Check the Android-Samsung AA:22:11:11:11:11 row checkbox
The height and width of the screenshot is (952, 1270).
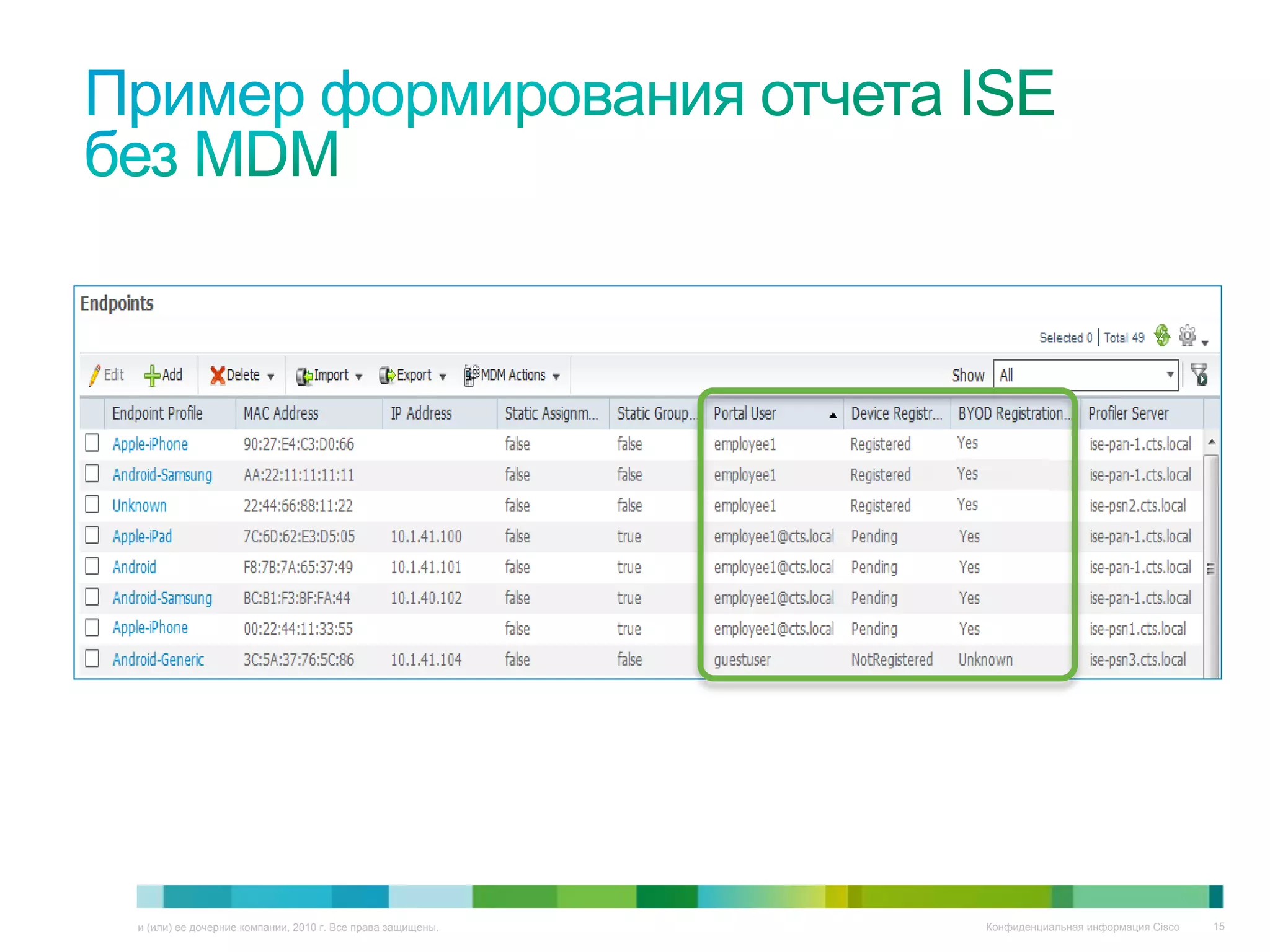(x=92, y=474)
